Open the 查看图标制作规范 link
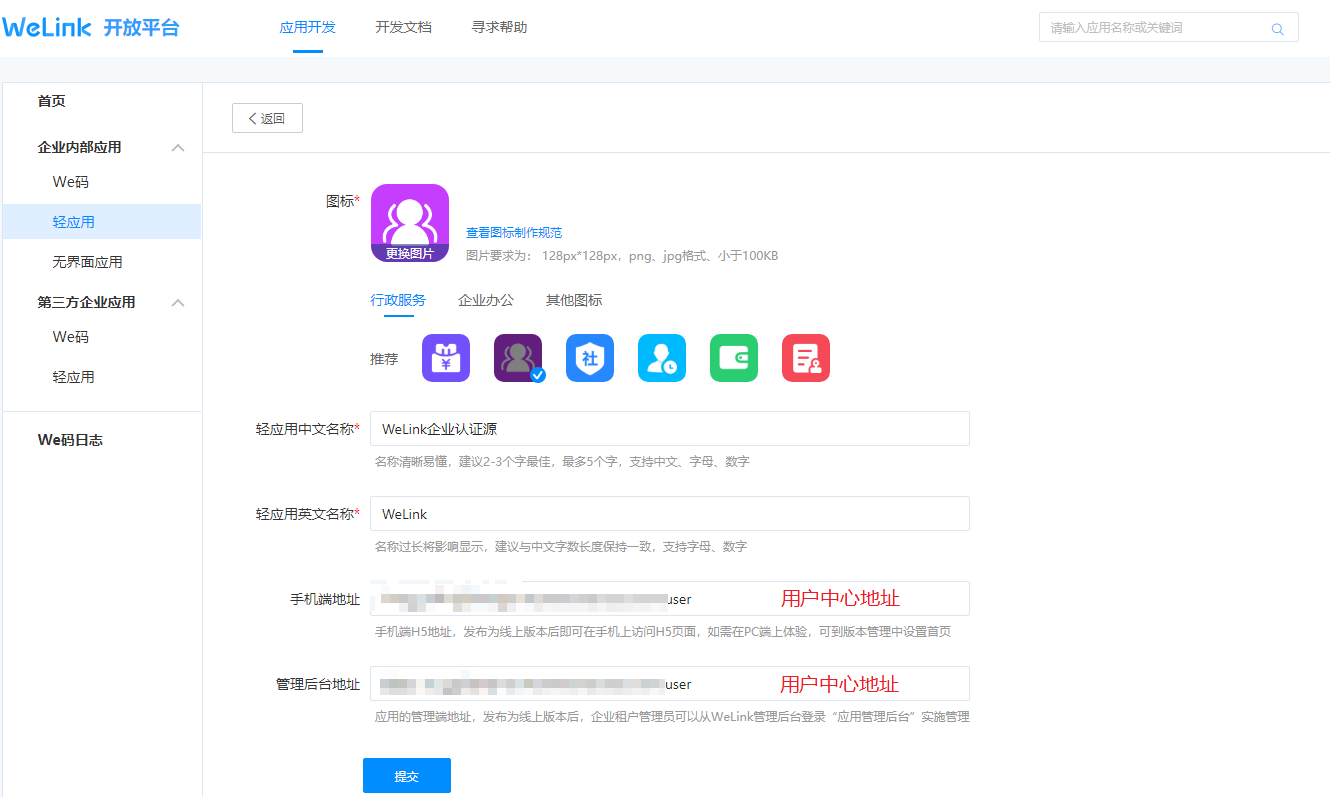 (x=514, y=233)
